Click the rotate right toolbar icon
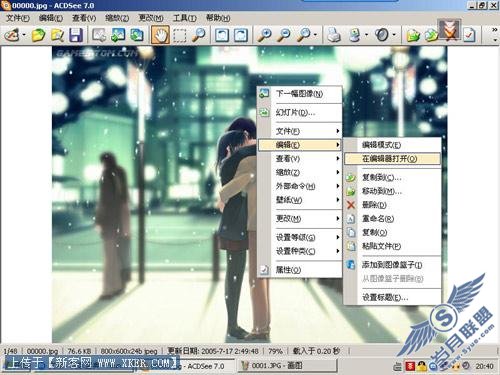Viewport: 500px width, 375px height. tap(241, 35)
